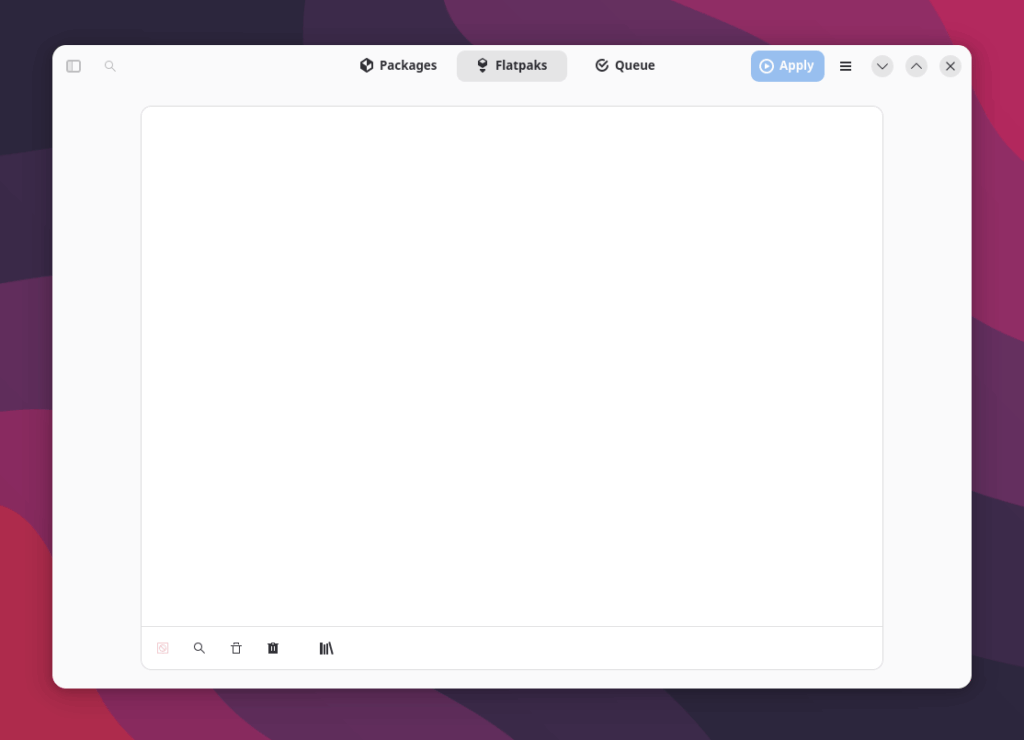The image size is (1024, 740).
Task: Open the Queue tab
Action: click(x=625, y=66)
